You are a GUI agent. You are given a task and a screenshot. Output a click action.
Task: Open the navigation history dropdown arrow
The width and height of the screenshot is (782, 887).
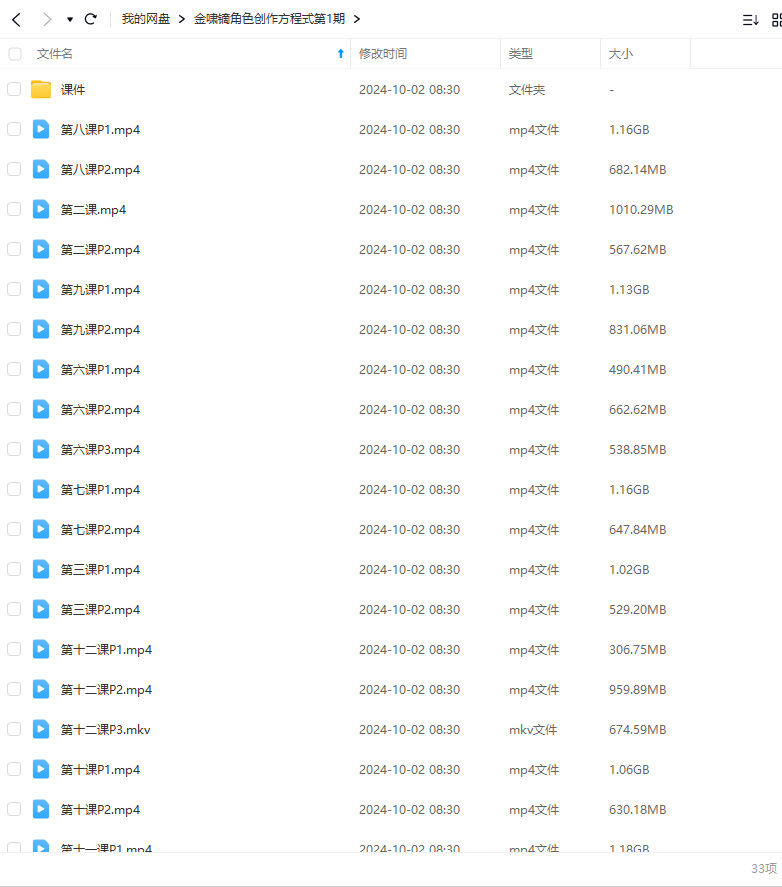(x=69, y=19)
